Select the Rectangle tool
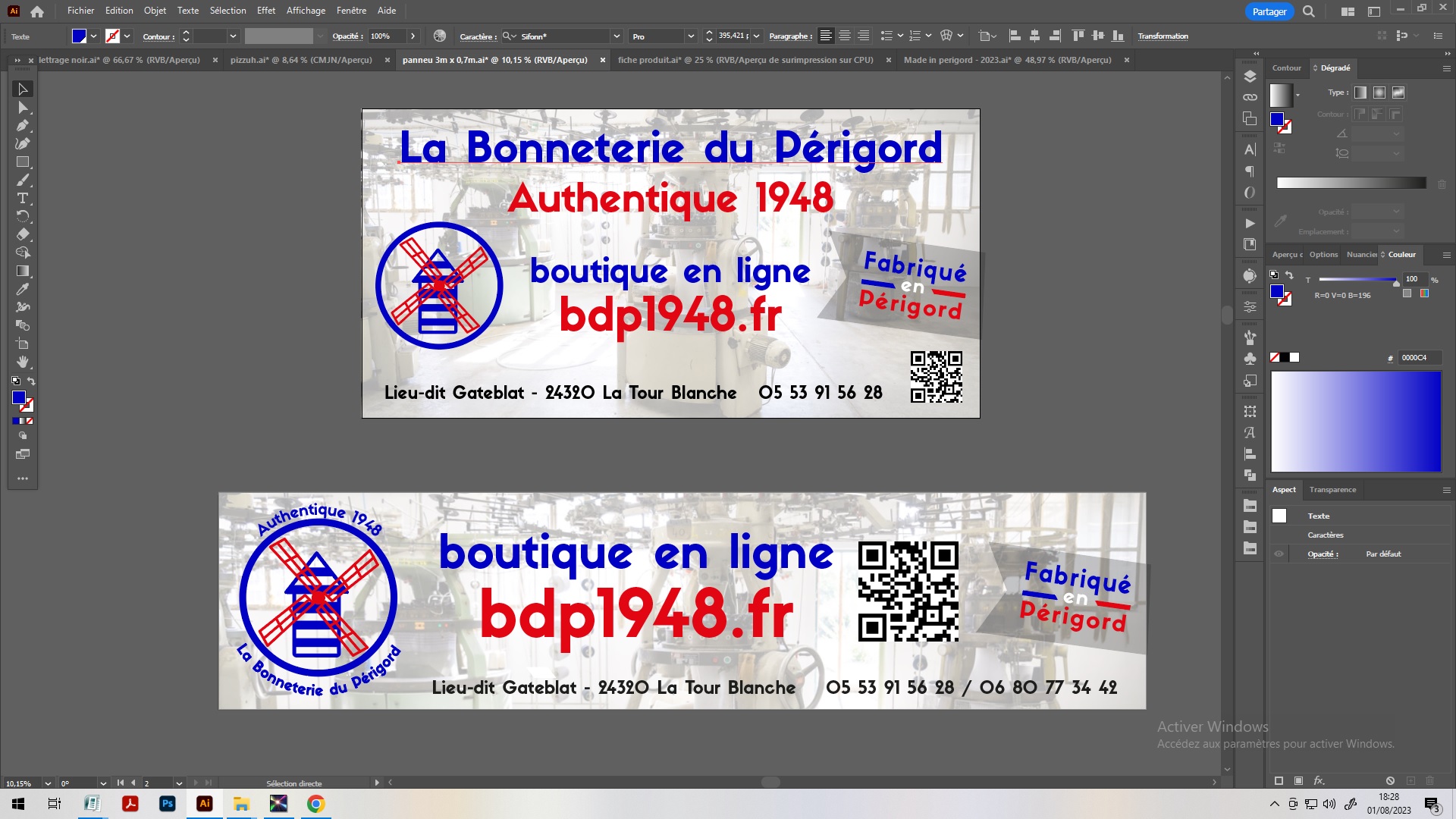Image resolution: width=1456 pixels, height=819 pixels. click(23, 162)
